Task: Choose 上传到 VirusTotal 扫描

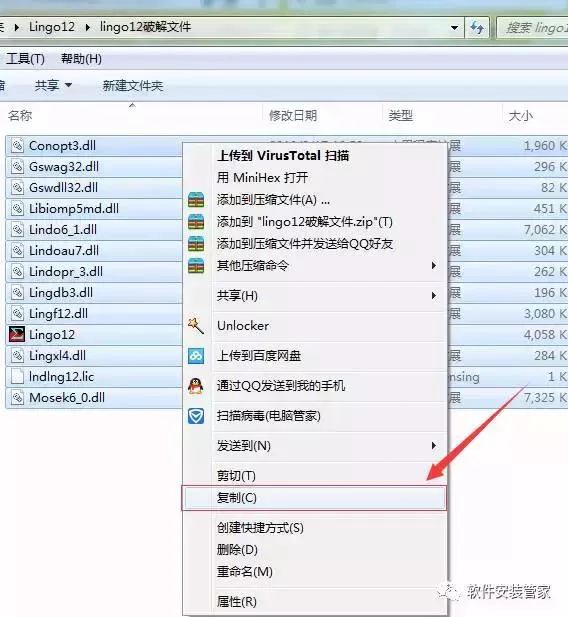Action: coord(283,156)
